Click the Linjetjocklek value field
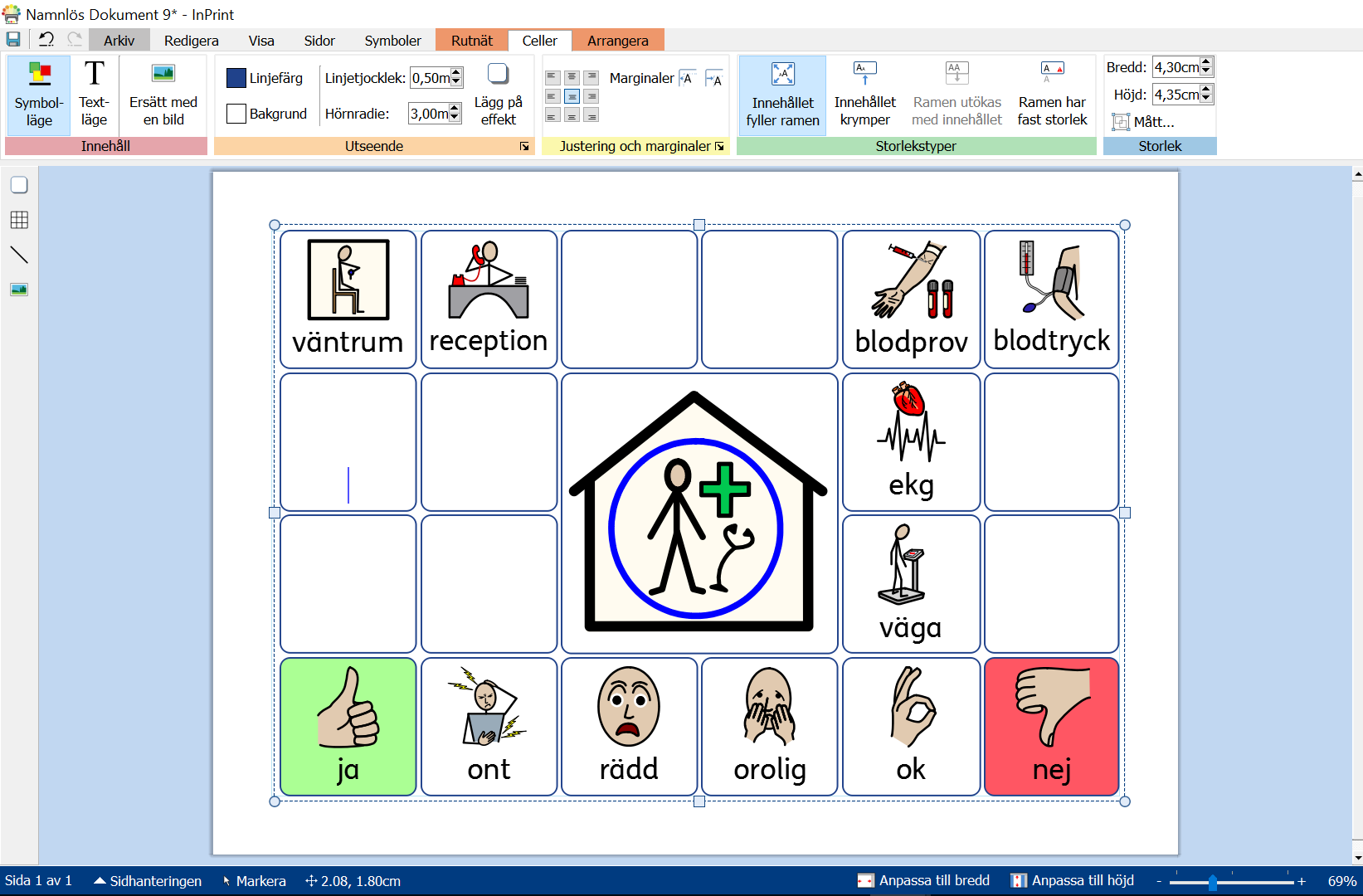Viewport: 1363px width, 896px height. (x=431, y=78)
